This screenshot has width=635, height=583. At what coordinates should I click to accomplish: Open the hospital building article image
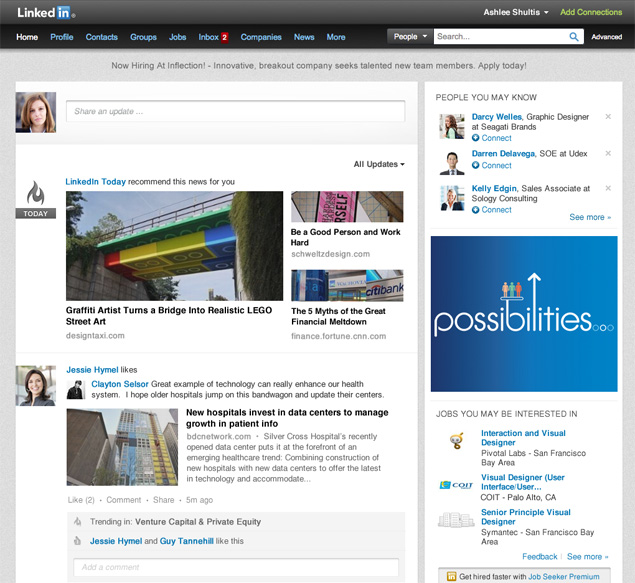122,447
